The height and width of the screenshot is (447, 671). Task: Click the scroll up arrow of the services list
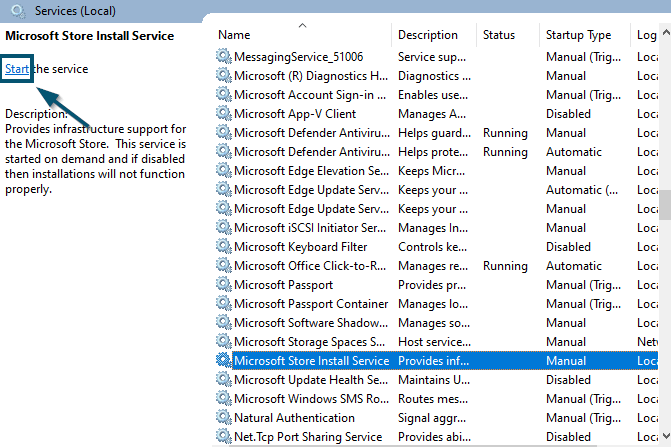tap(665, 32)
